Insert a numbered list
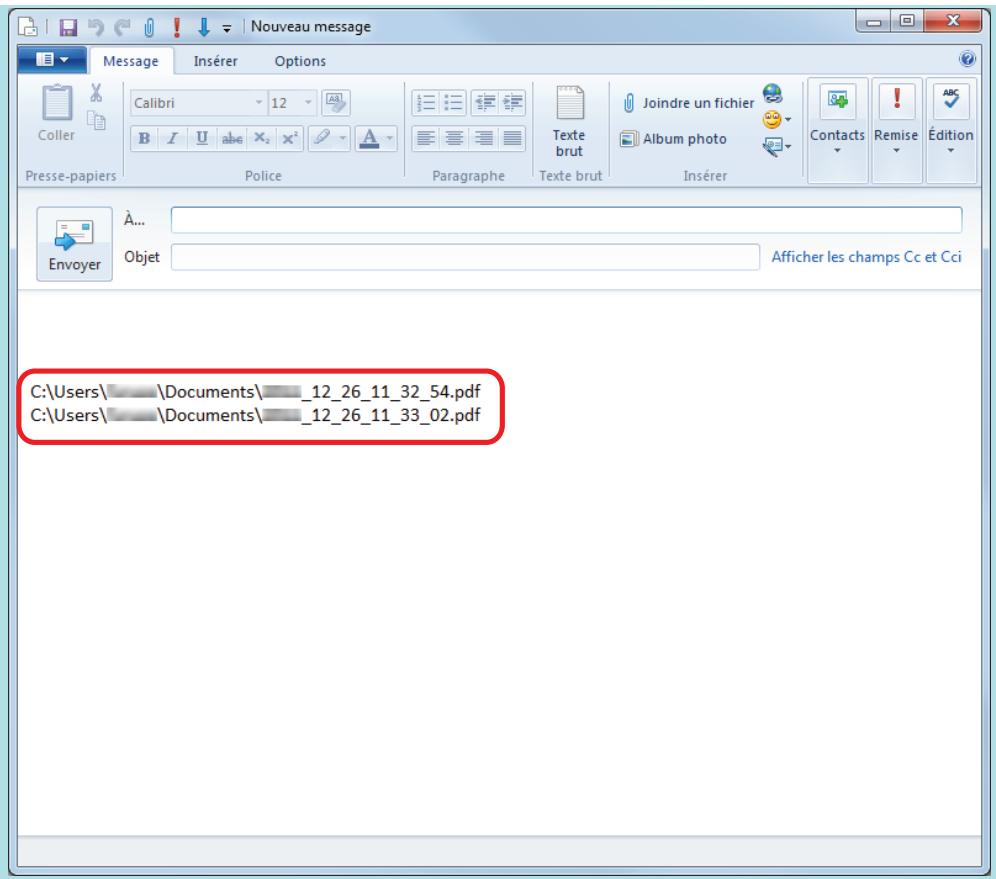 pyautogui.click(x=426, y=102)
